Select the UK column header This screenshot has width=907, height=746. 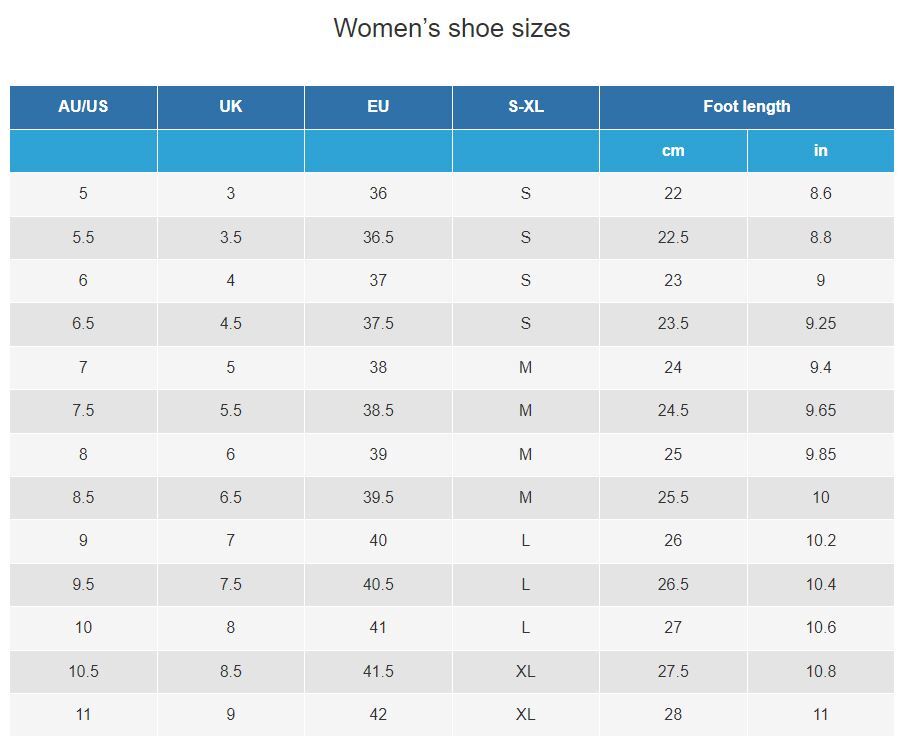pos(231,107)
